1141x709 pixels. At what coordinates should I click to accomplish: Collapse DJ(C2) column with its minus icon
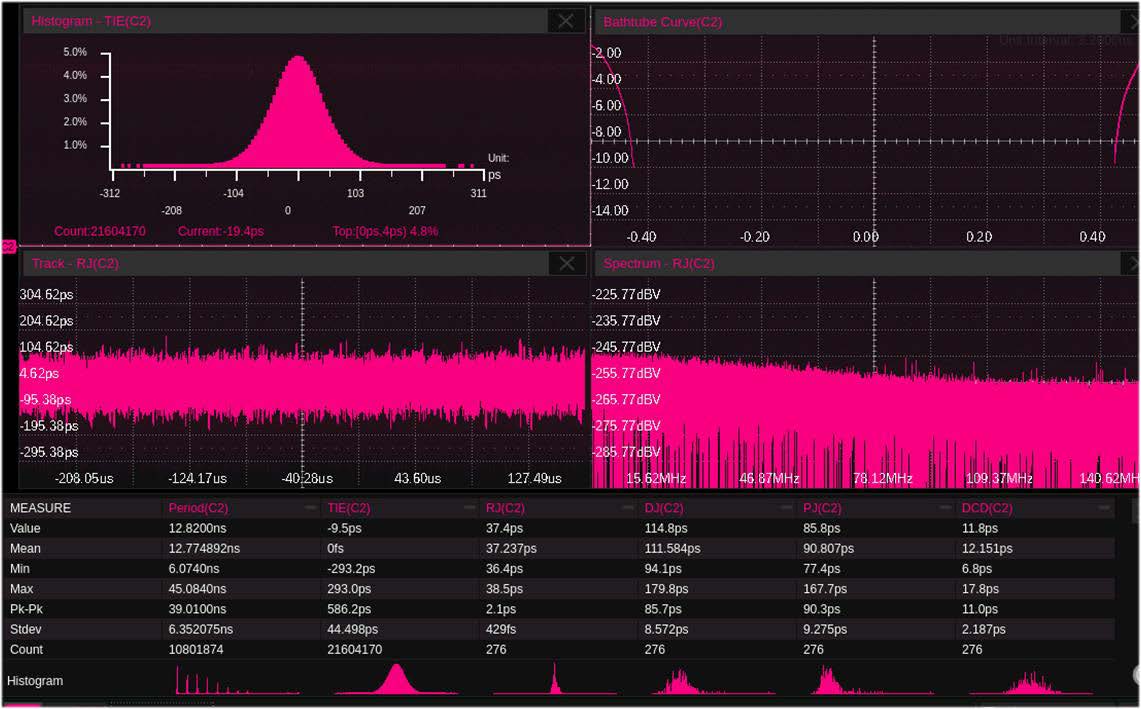point(785,508)
